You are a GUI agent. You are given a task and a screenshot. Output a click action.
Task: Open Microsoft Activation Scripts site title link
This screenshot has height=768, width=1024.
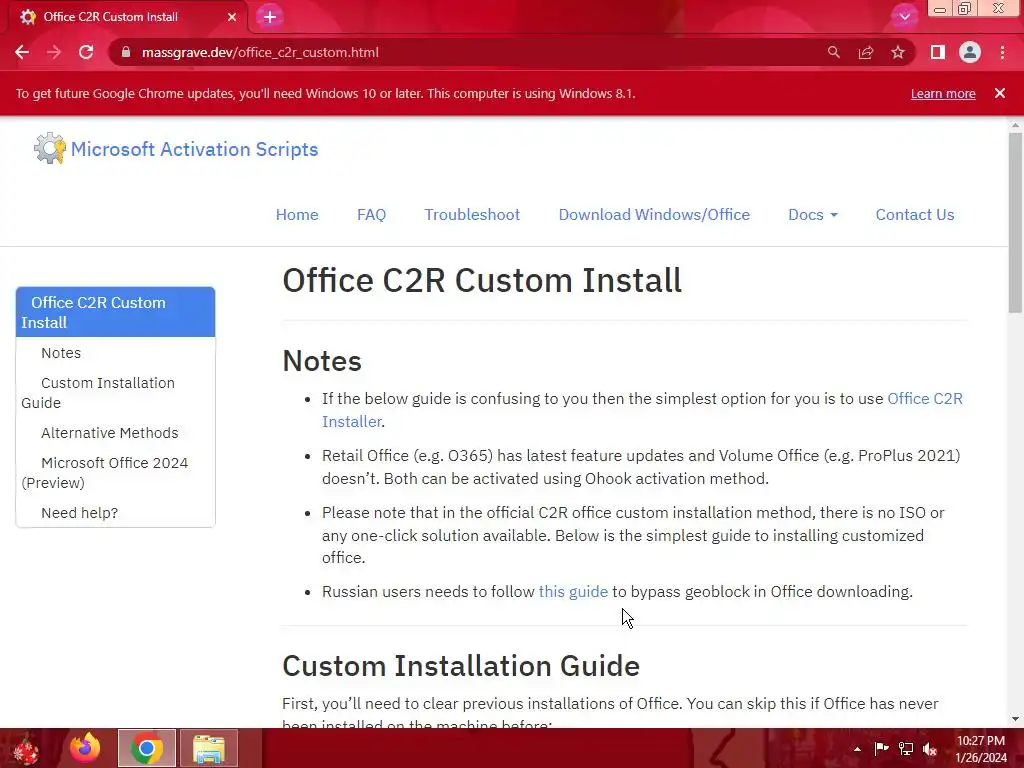195,150
